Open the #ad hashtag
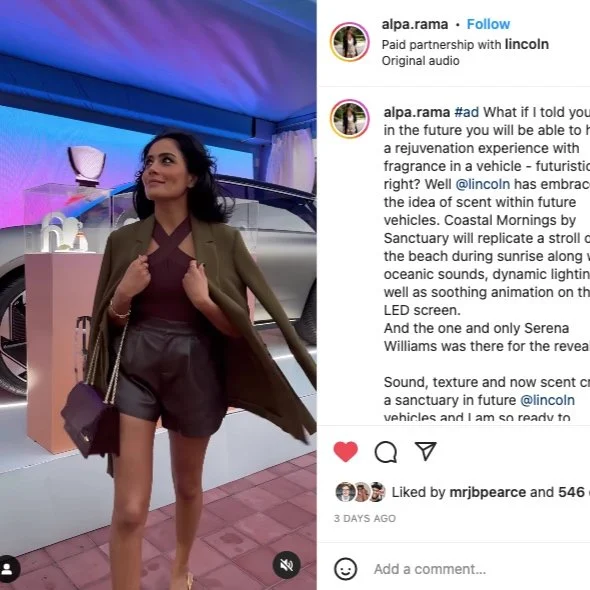The height and width of the screenshot is (590, 590). point(467,112)
